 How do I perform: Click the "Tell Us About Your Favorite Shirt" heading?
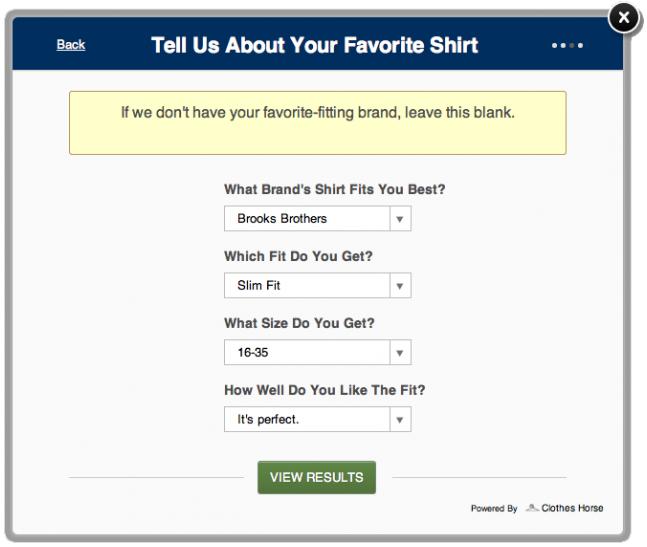[314, 45]
